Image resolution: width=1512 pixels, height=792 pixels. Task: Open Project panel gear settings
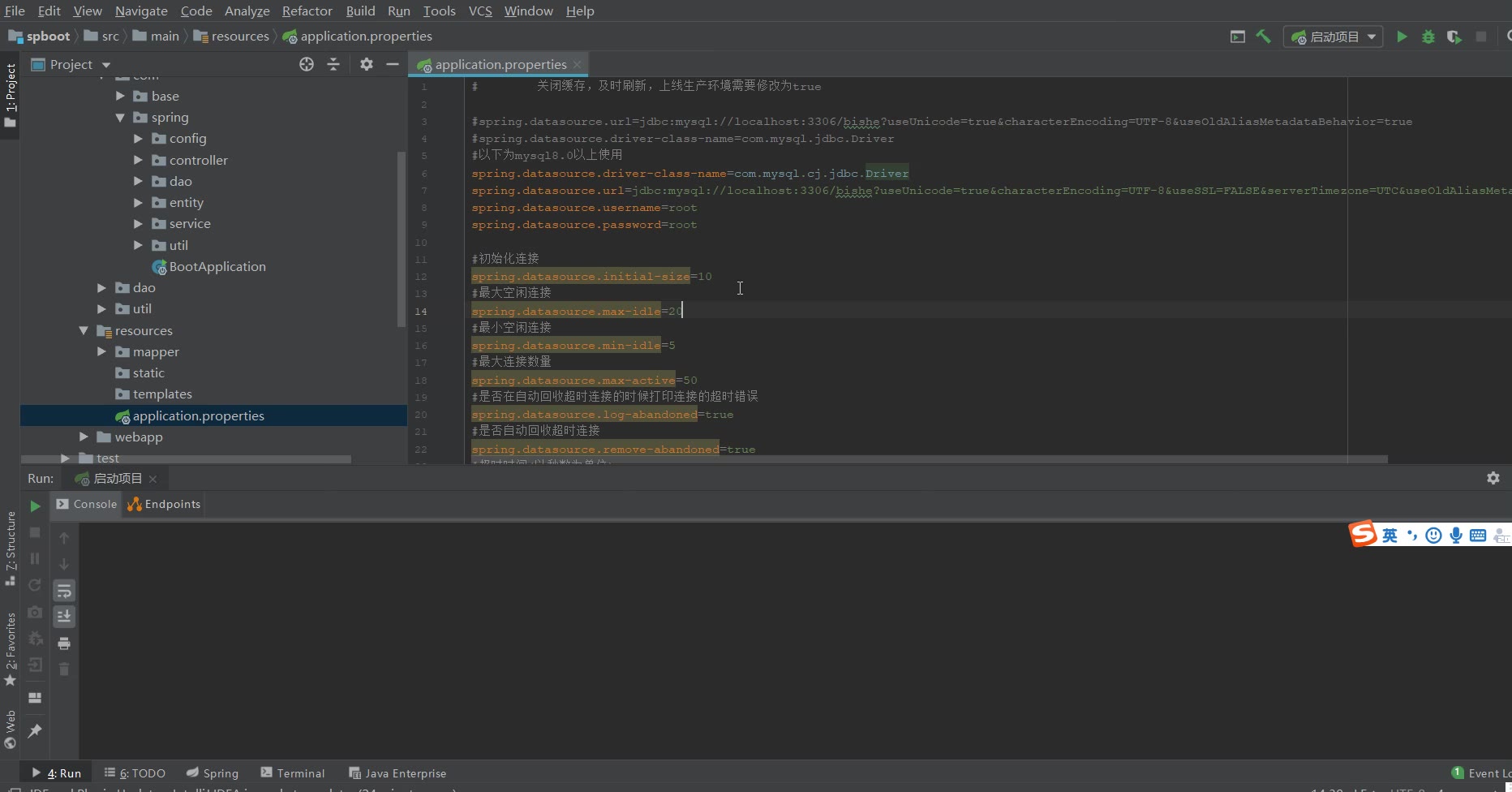tap(367, 64)
